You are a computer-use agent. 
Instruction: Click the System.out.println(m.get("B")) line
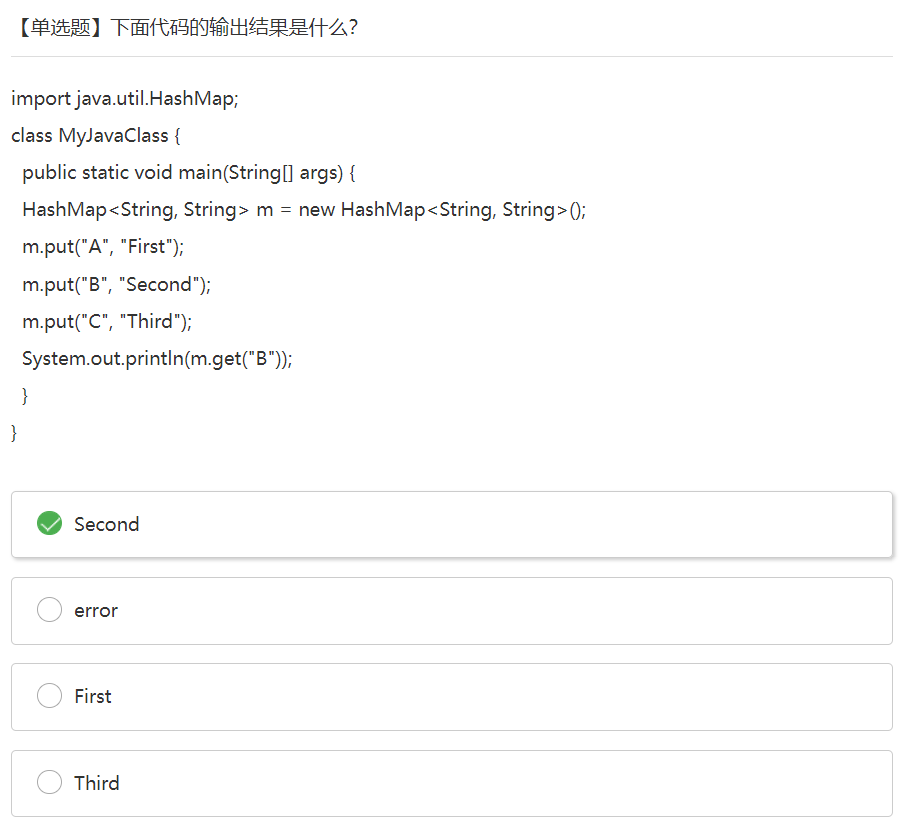click(157, 358)
